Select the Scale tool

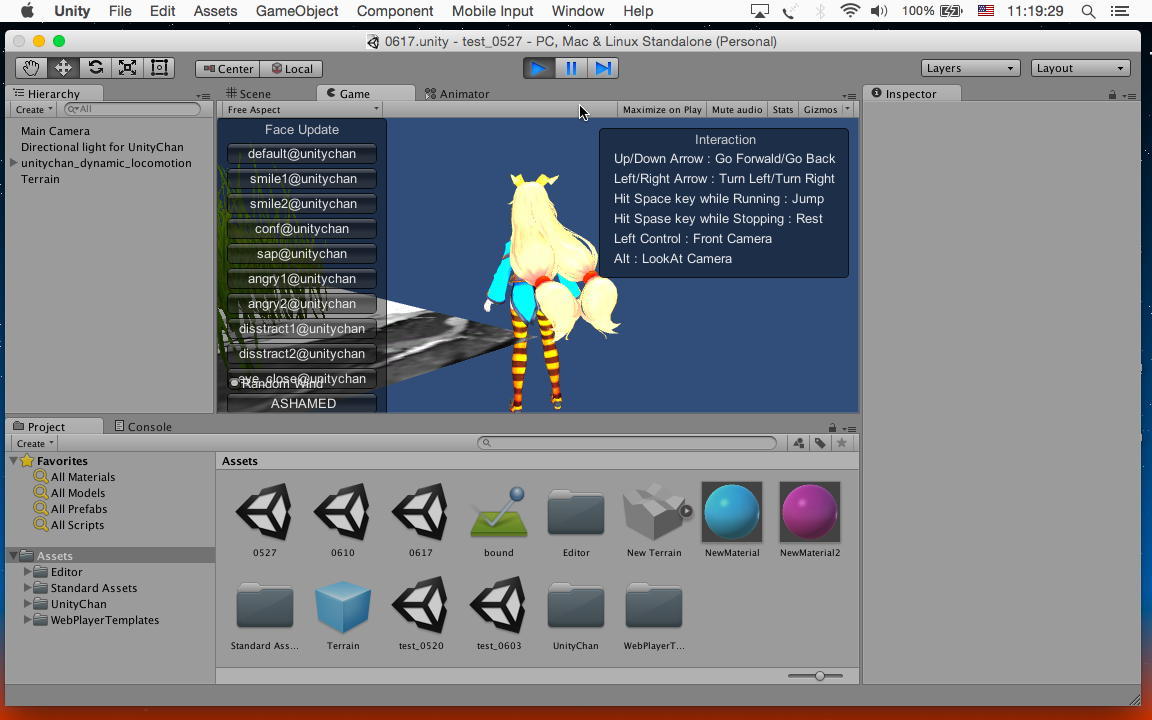(x=127, y=68)
